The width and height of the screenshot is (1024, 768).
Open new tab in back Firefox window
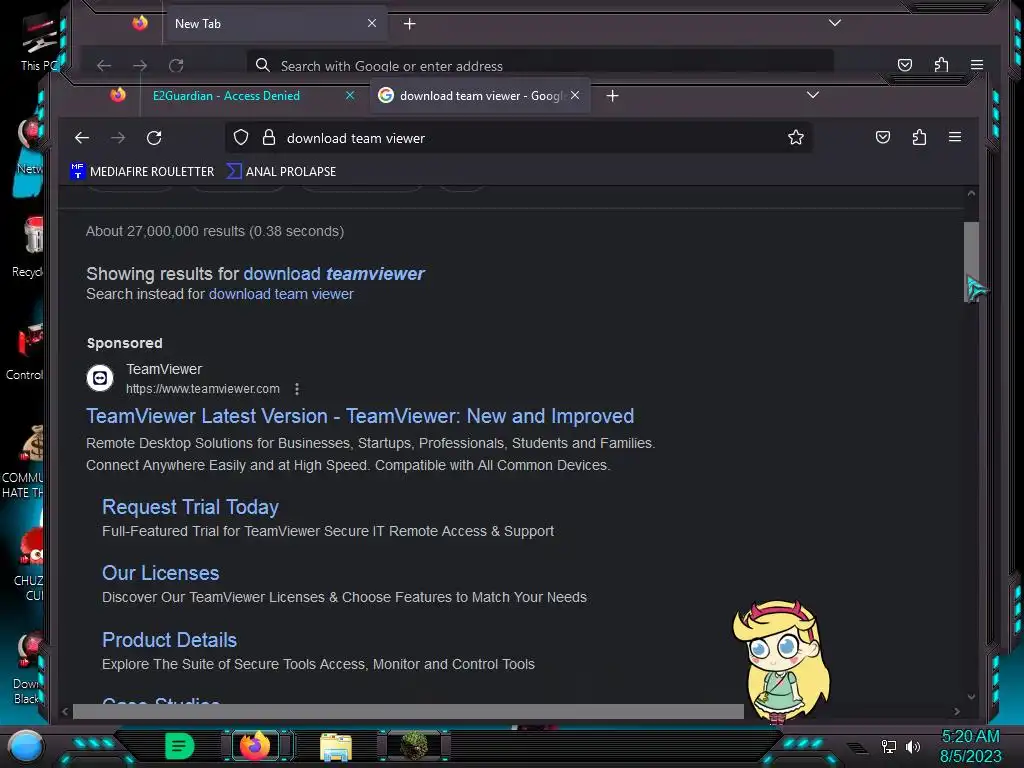click(409, 24)
